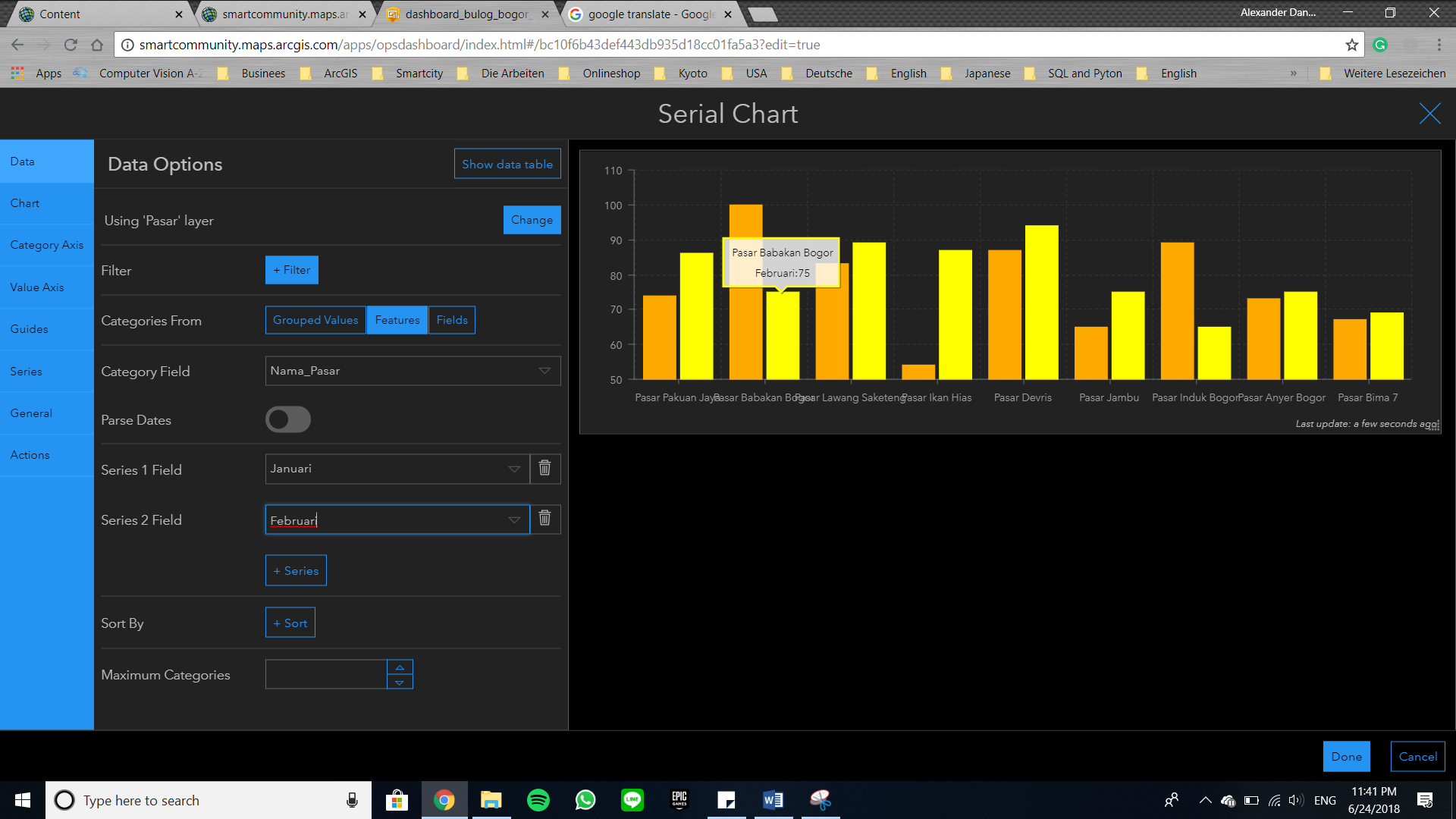Open the Series 2 Field dropdown
Screen dimensions: 1456x819
(x=397, y=519)
